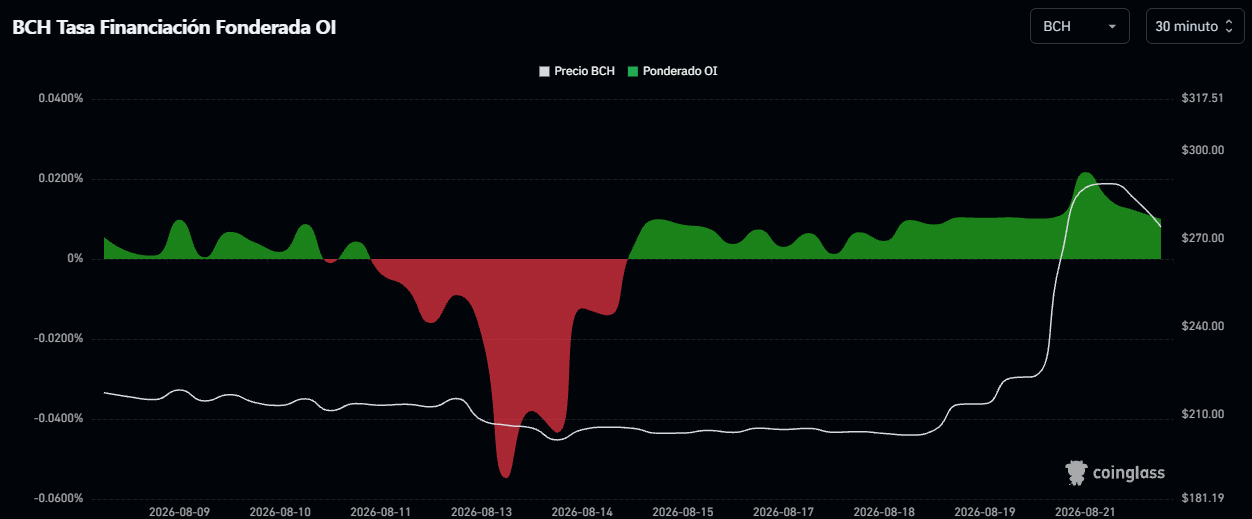The height and width of the screenshot is (519, 1252).
Task: Click the 2026-08-09 date label
Action: [179, 511]
